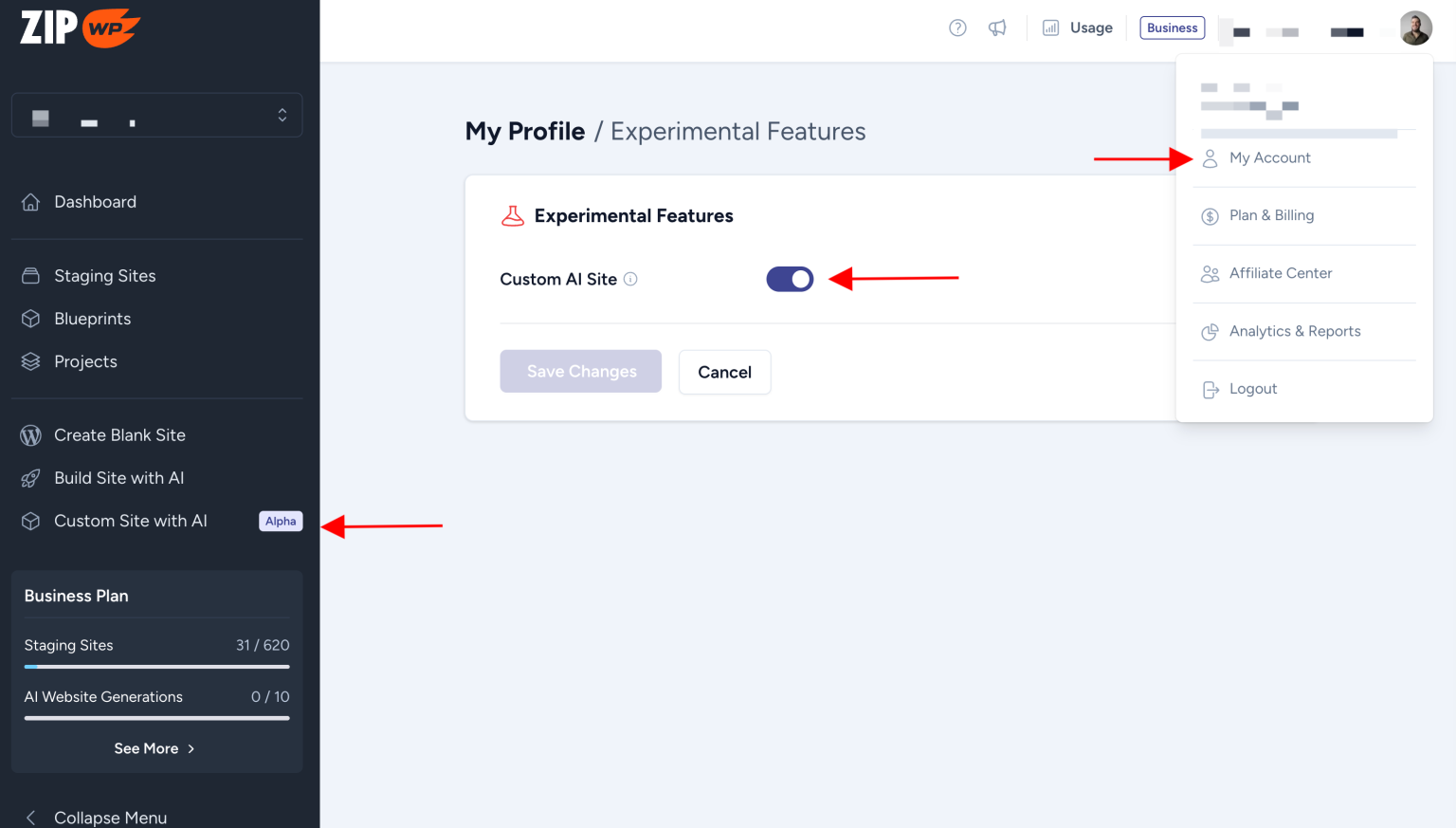The width and height of the screenshot is (1456, 828).
Task: Open the Dashboard from the sidebar
Action: (95, 201)
